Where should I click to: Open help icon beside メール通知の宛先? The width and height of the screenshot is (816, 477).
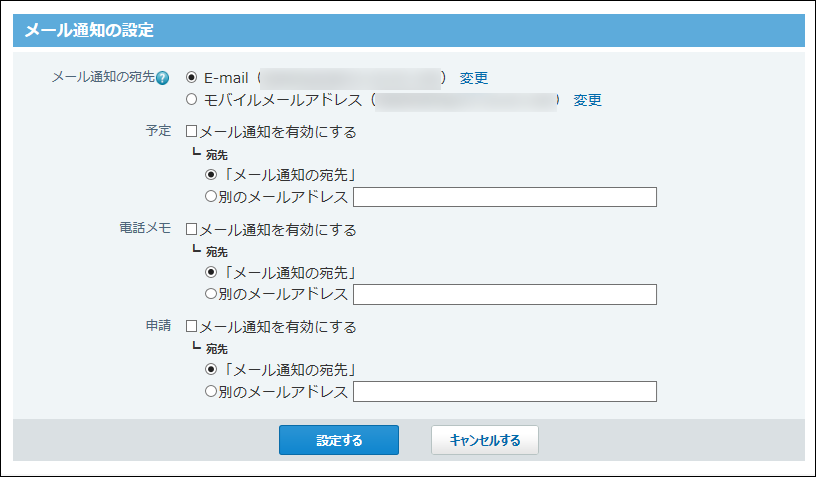[162, 78]
